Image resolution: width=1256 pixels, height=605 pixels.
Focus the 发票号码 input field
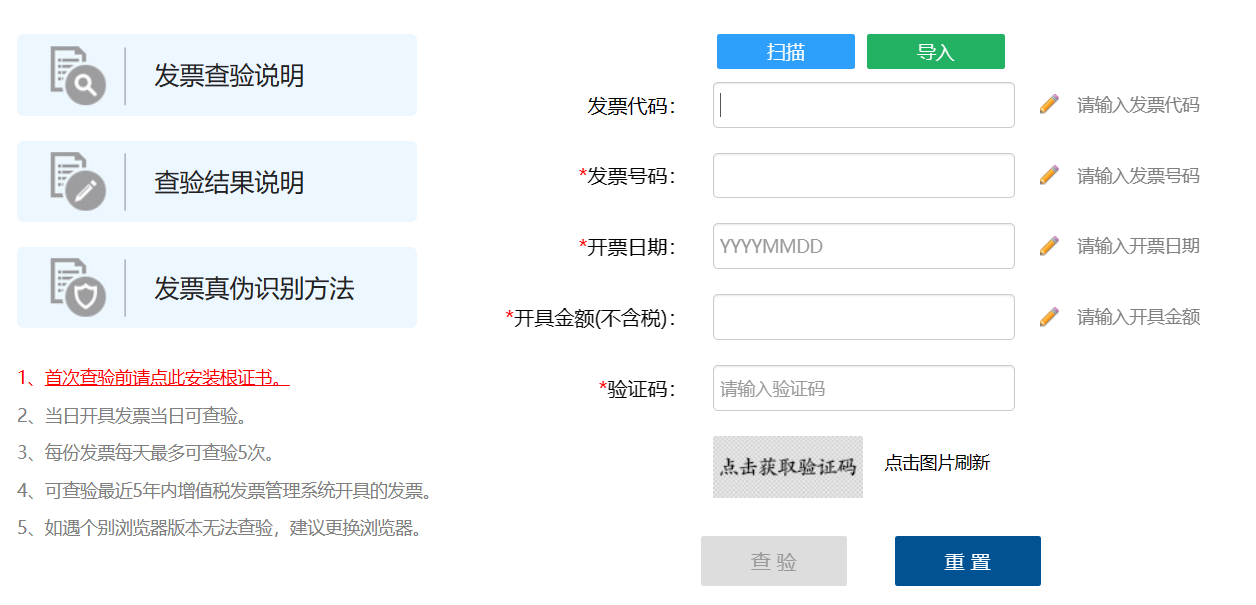coord(864,176)
